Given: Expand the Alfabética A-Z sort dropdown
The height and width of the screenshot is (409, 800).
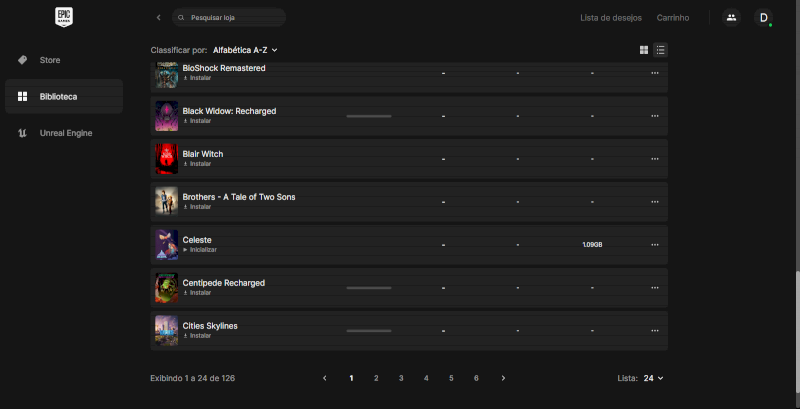Looking at the screenshot, I should click(x=245, y=49).
